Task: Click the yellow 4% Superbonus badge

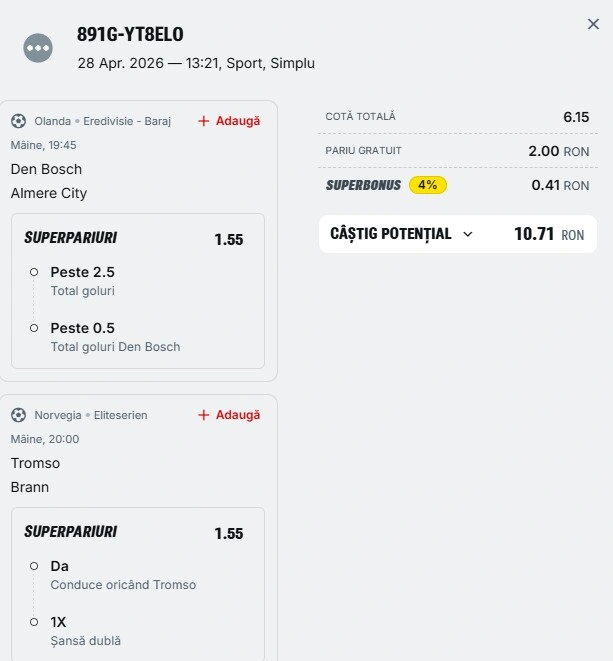Action: pyautogui.click(x=428, y=185)
